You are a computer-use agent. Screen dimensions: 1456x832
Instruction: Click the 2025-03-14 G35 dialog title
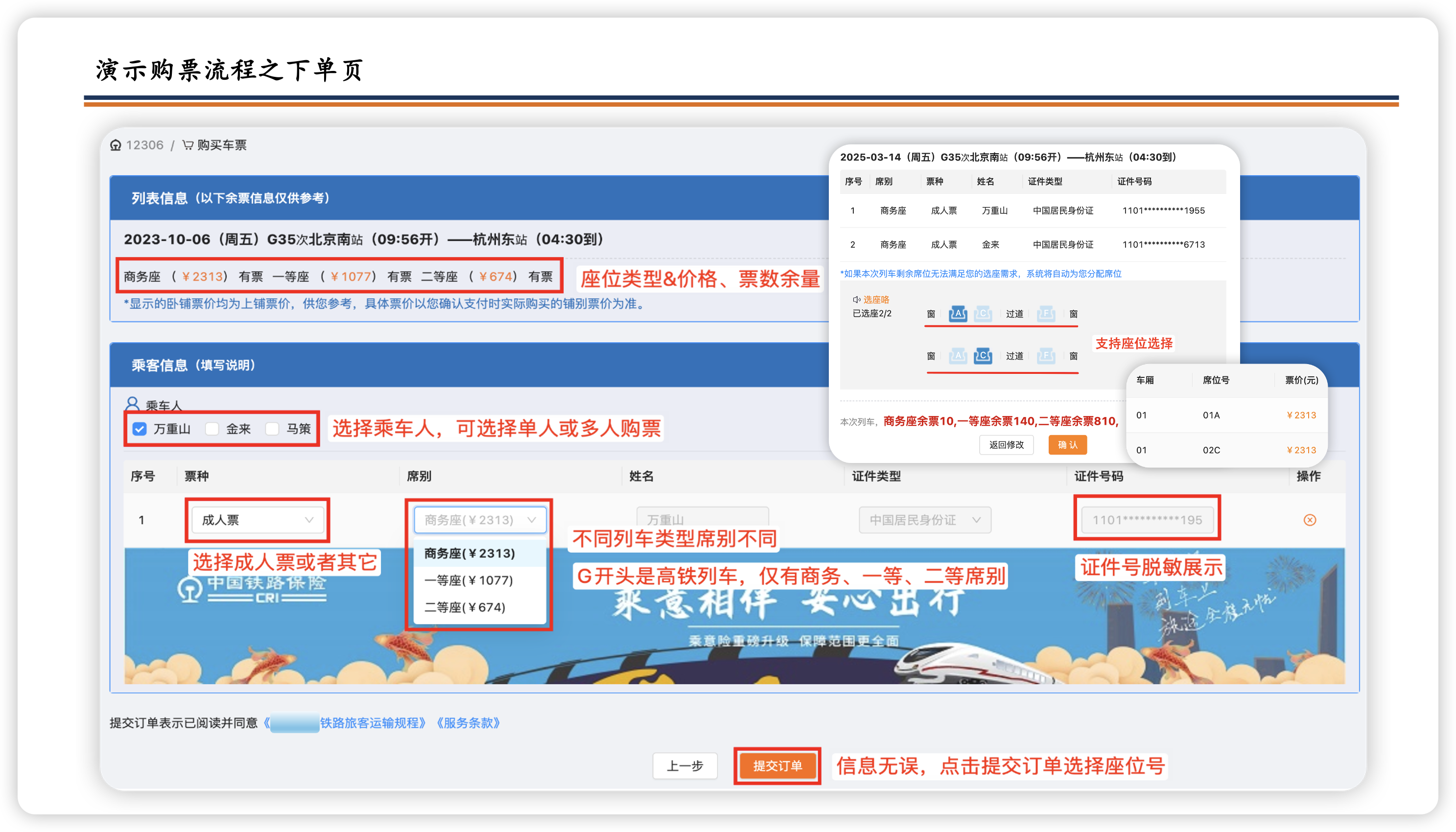[1008, 157]
